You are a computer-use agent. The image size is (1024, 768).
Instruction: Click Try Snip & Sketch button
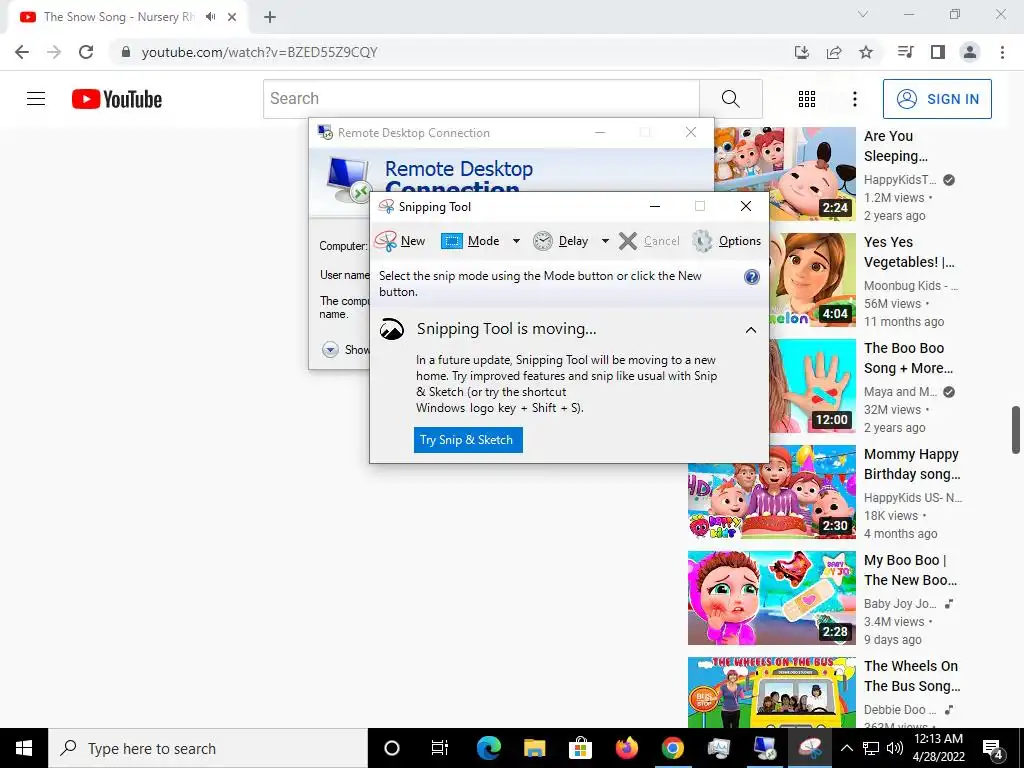pos(468,440)
